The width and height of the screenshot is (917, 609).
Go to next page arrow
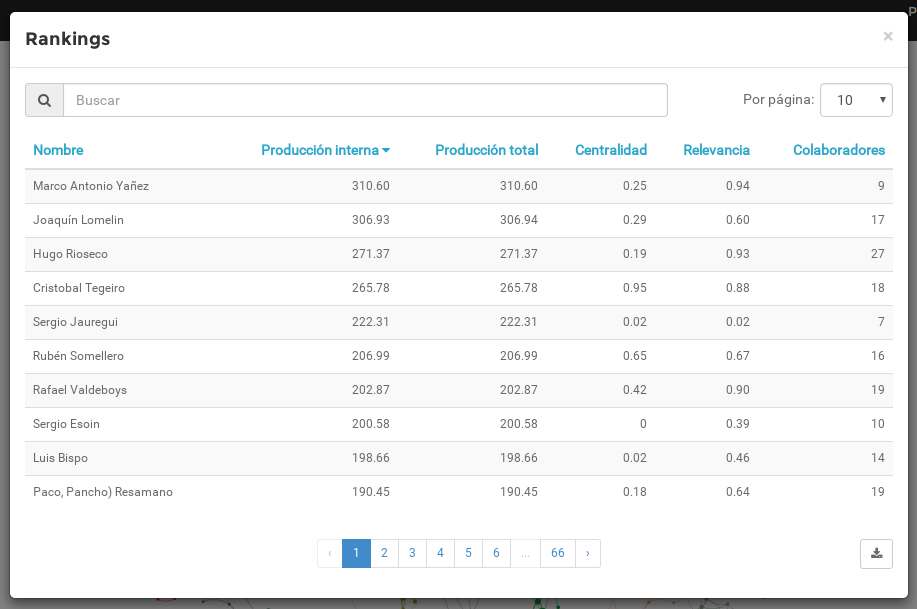(587, 553)
